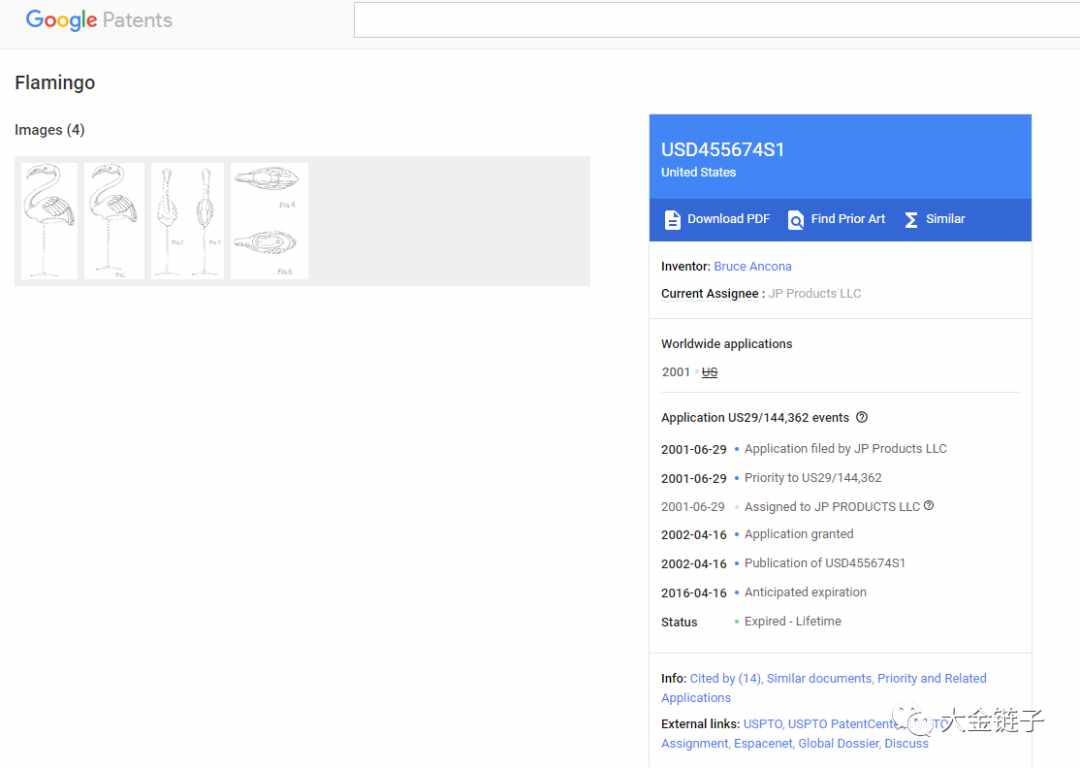
Task: Open USPTO PatentCenter external link
Action: (x=844, y=724)
